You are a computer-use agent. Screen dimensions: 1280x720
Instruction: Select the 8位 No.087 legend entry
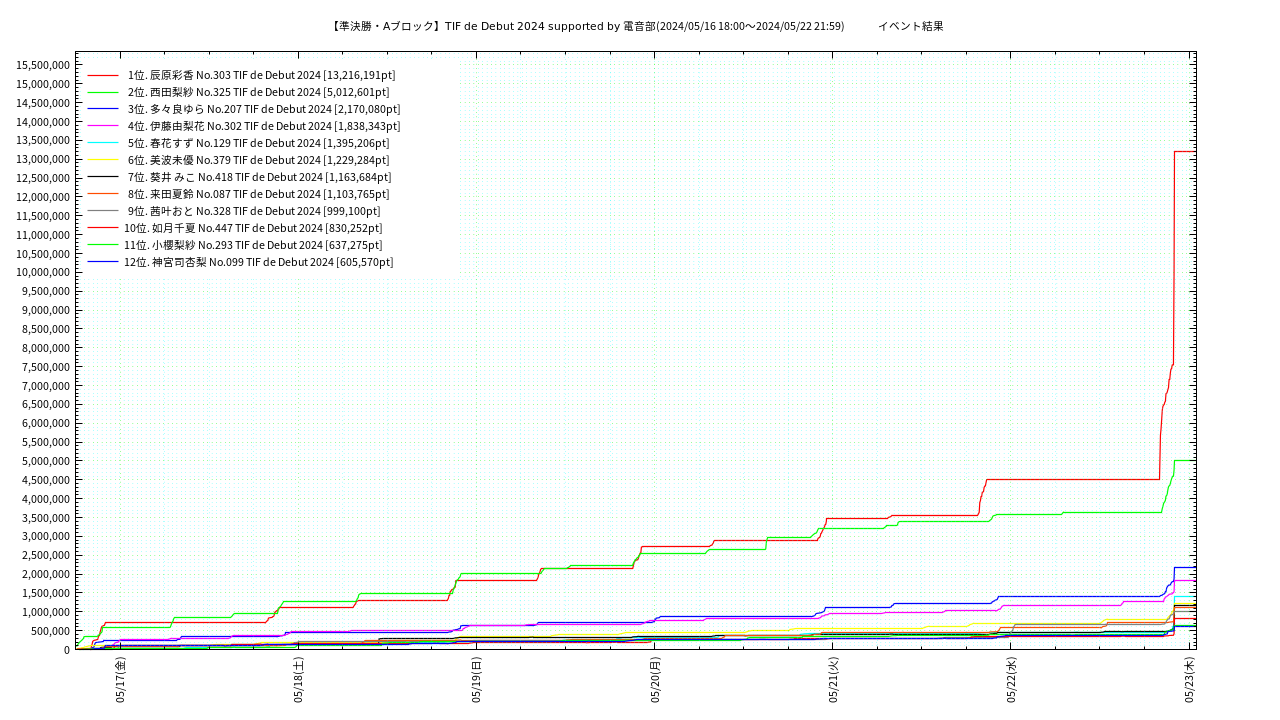tap(259, 194)
